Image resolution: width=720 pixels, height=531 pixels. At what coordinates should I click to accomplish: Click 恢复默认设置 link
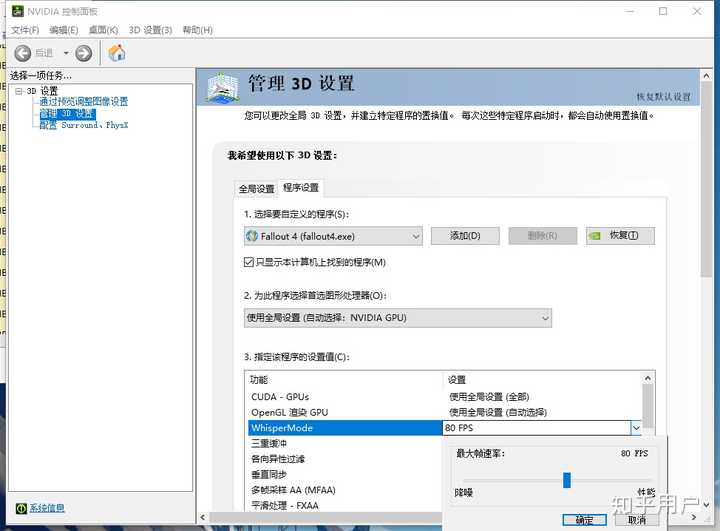coord(664,96)
